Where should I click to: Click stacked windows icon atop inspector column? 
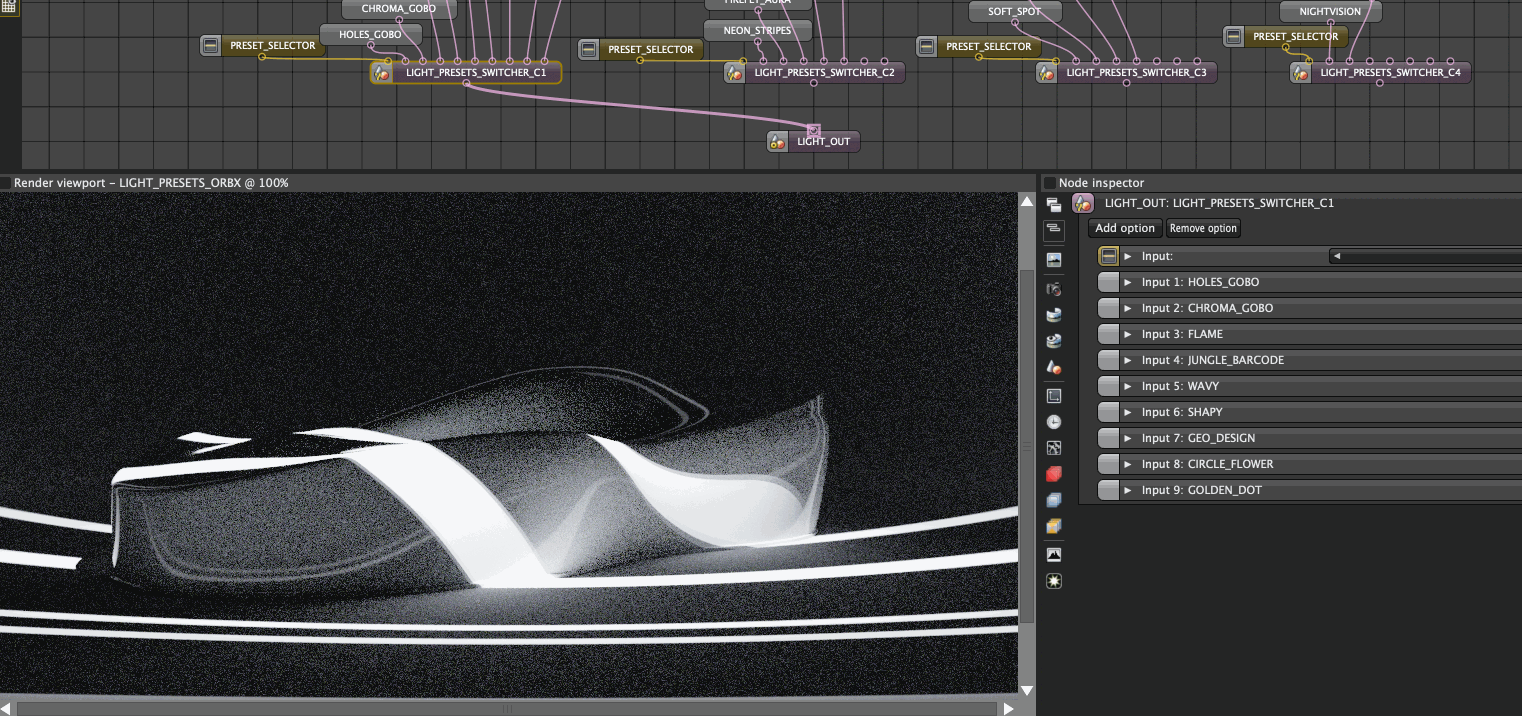click(x=1054, y=205)
